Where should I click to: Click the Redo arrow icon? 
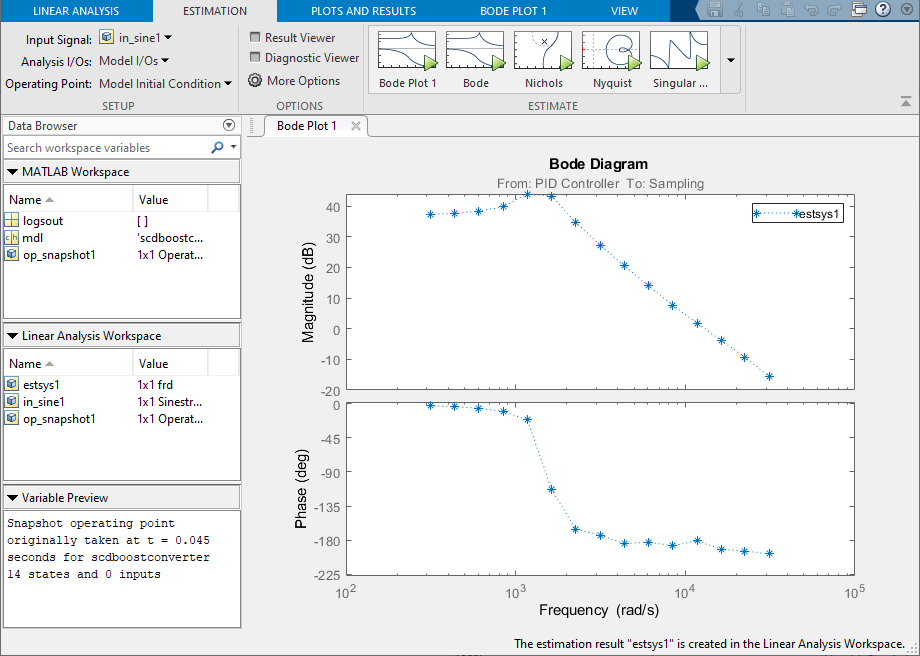pos(834,9)
